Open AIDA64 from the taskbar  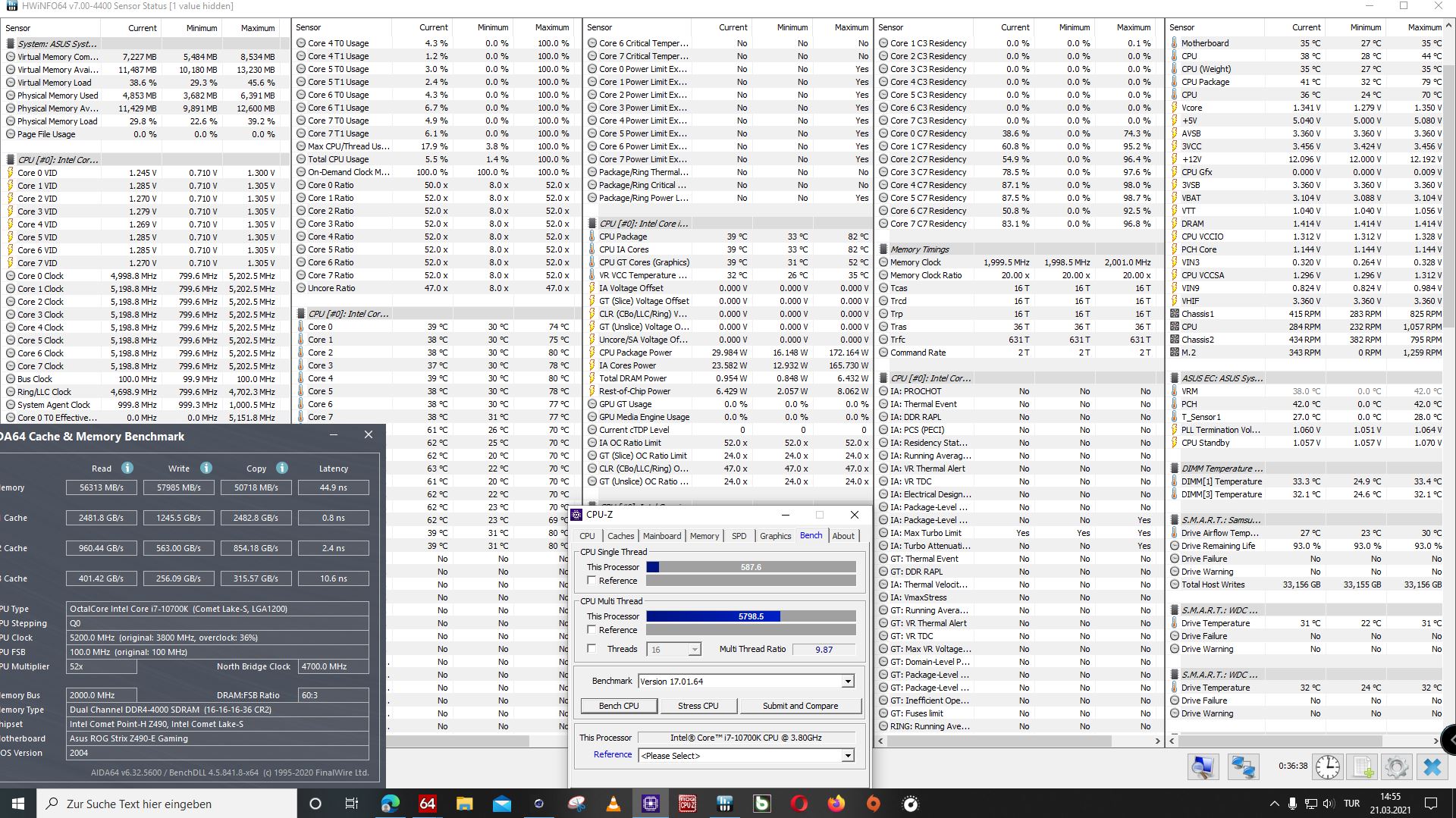[x=427, y=804]
